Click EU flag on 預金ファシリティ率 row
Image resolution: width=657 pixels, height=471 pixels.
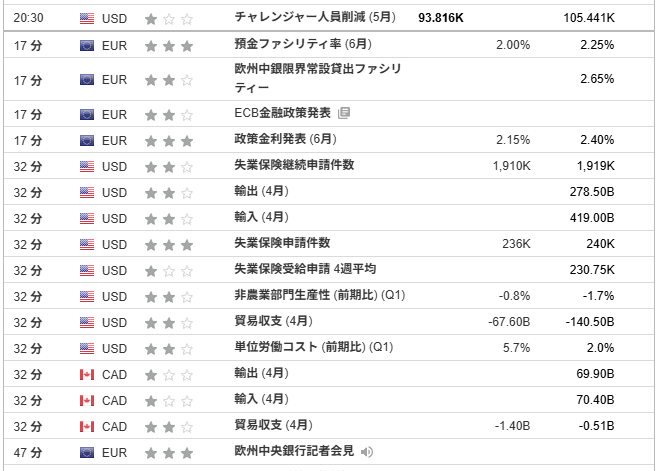click(87, 45)
